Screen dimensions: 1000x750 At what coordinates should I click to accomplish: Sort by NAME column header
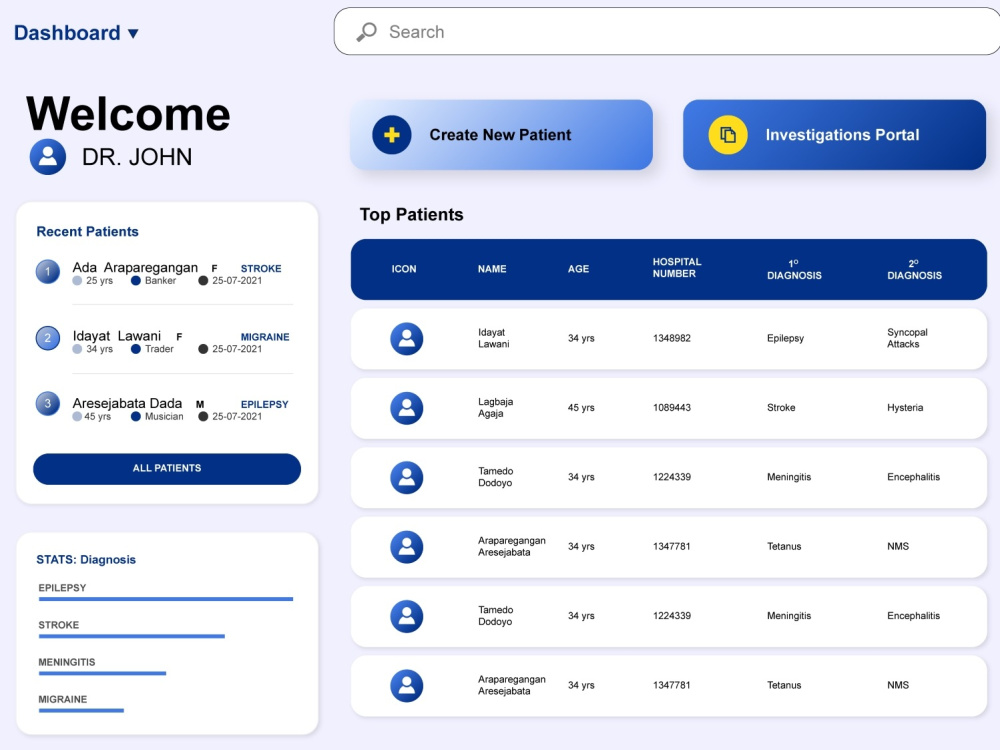click(492, 269)
